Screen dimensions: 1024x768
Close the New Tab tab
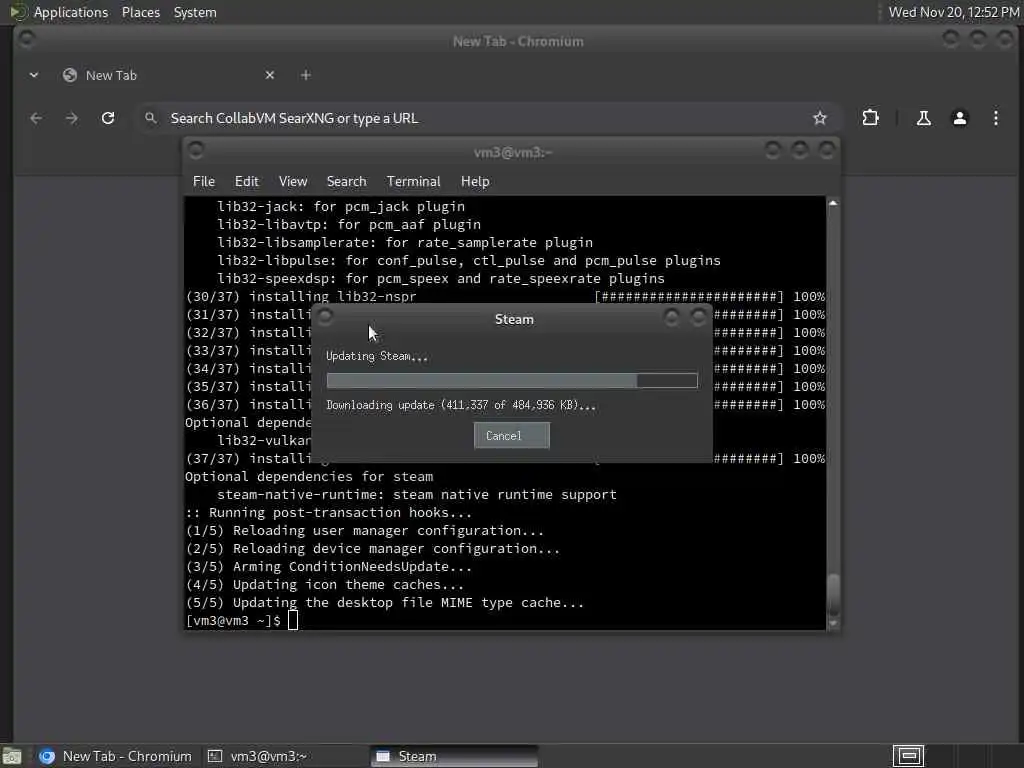coord(270,75)
